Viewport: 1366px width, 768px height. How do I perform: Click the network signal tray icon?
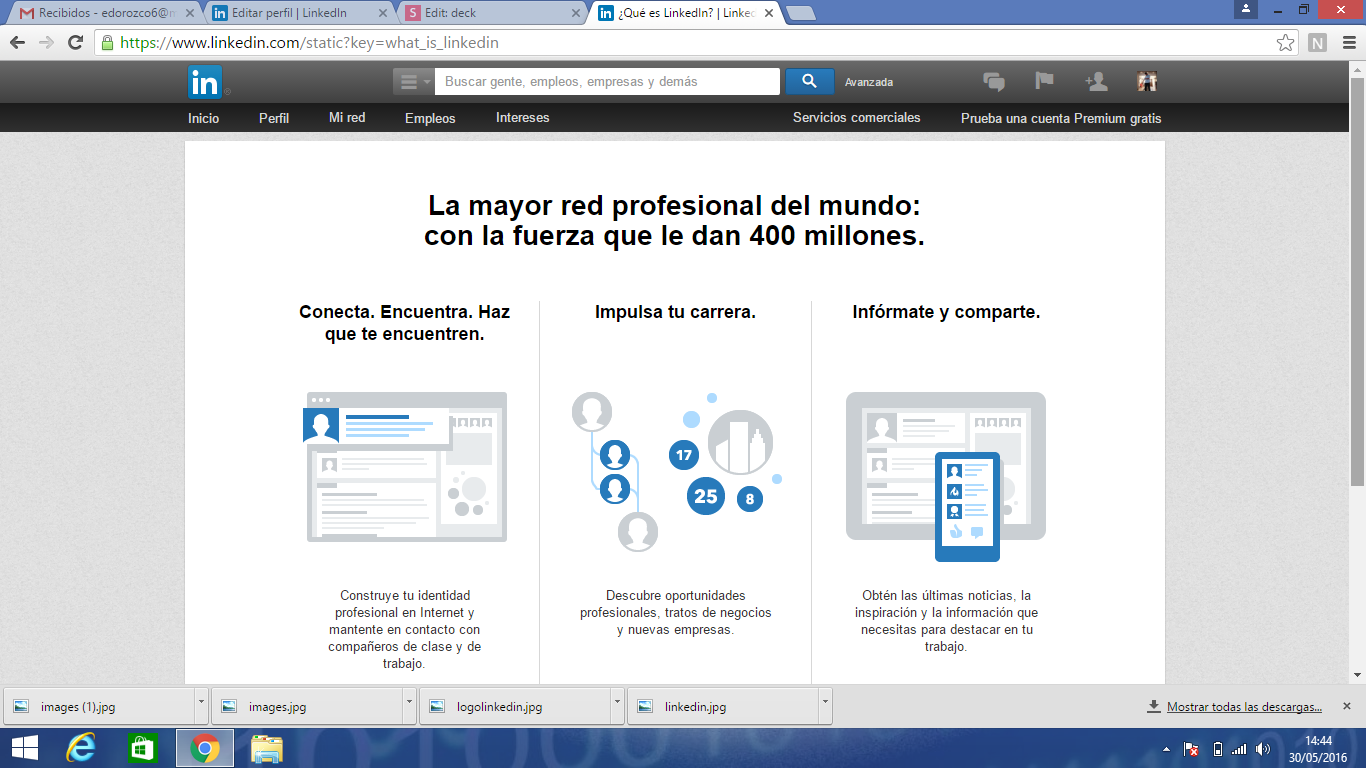1240,749
